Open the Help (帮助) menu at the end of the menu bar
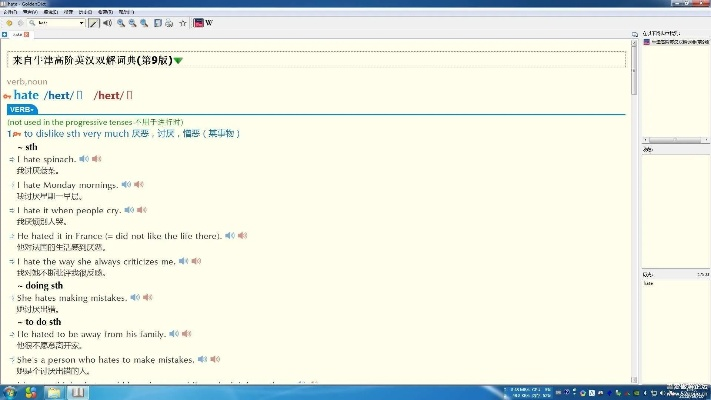Image resolution: width=711 pixels, height=400 pixels. (126, 12)
